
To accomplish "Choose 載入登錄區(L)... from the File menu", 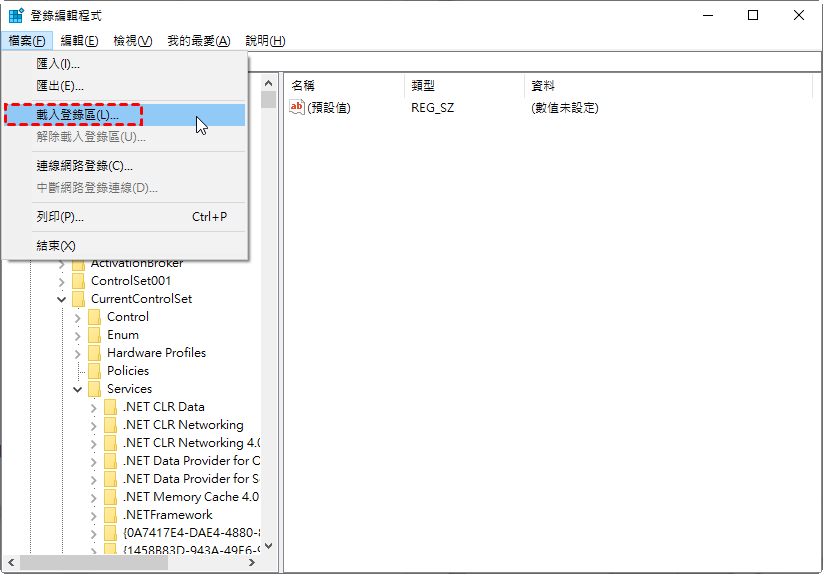I will point(76,115).
